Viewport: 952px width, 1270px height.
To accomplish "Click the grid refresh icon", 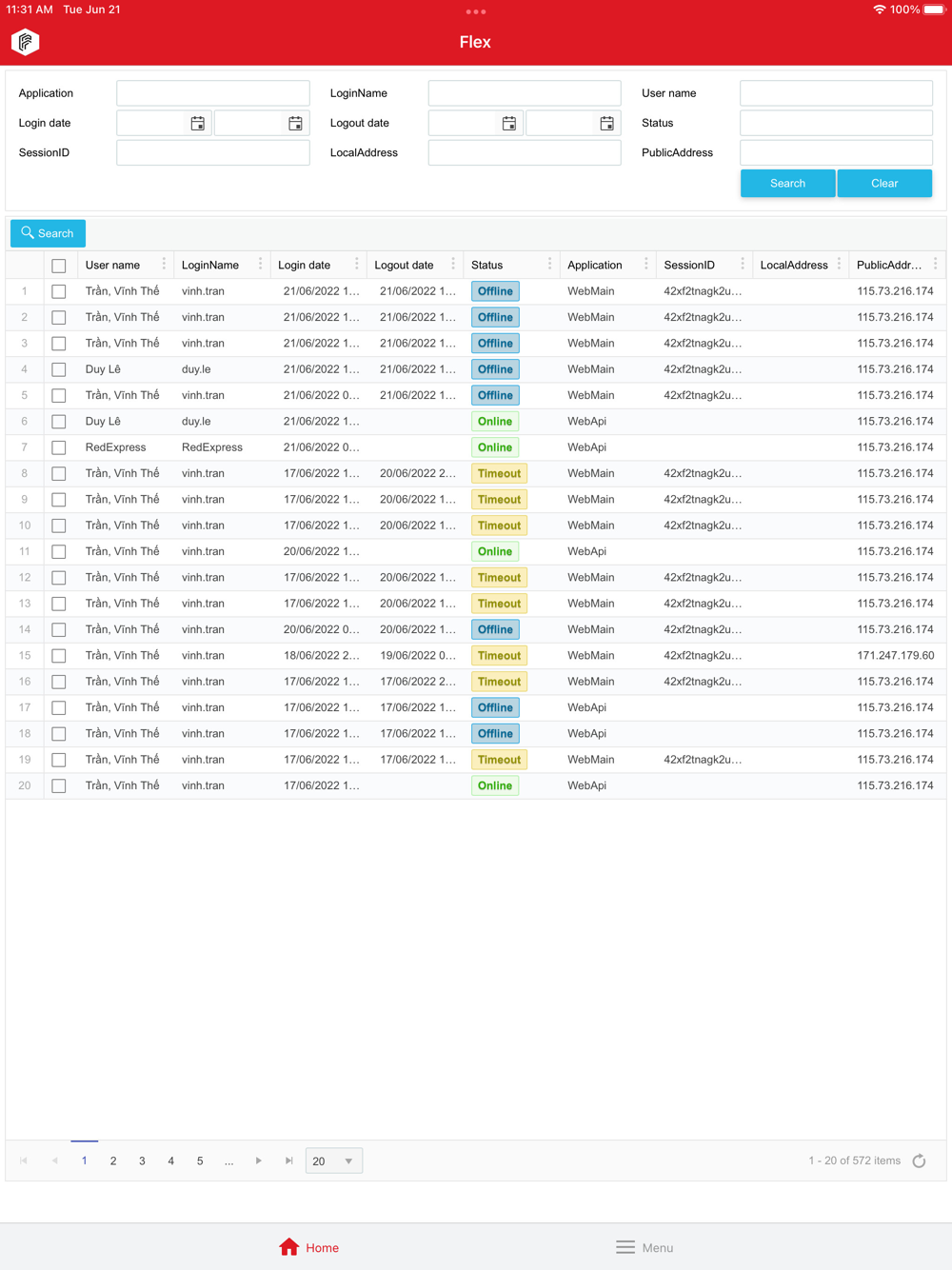I will 919,1161.
